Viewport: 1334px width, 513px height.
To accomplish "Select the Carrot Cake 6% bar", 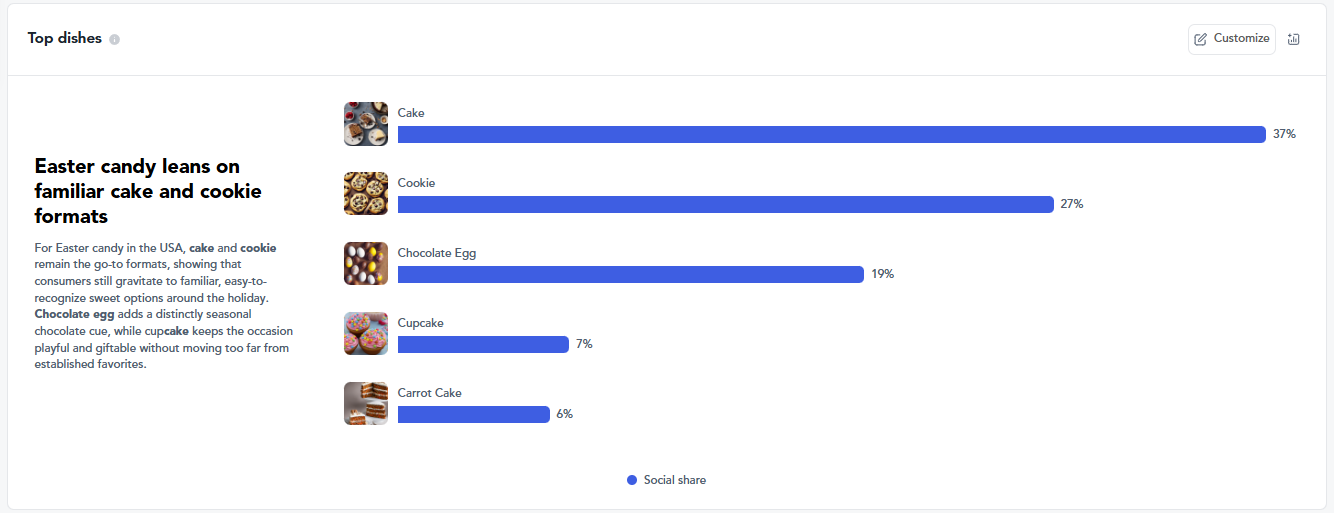I will coord(473,415).
